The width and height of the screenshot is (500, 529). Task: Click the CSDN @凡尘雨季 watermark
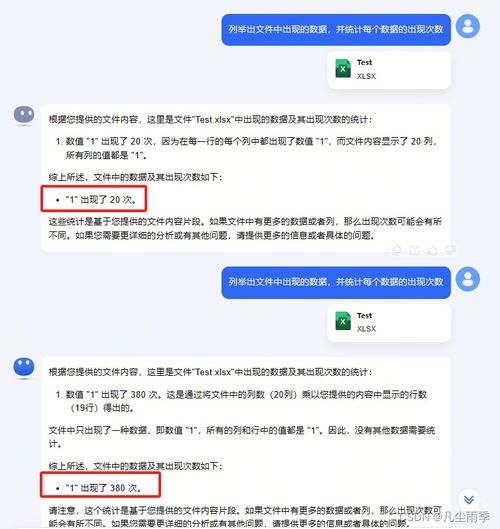(x=444, y=517)
